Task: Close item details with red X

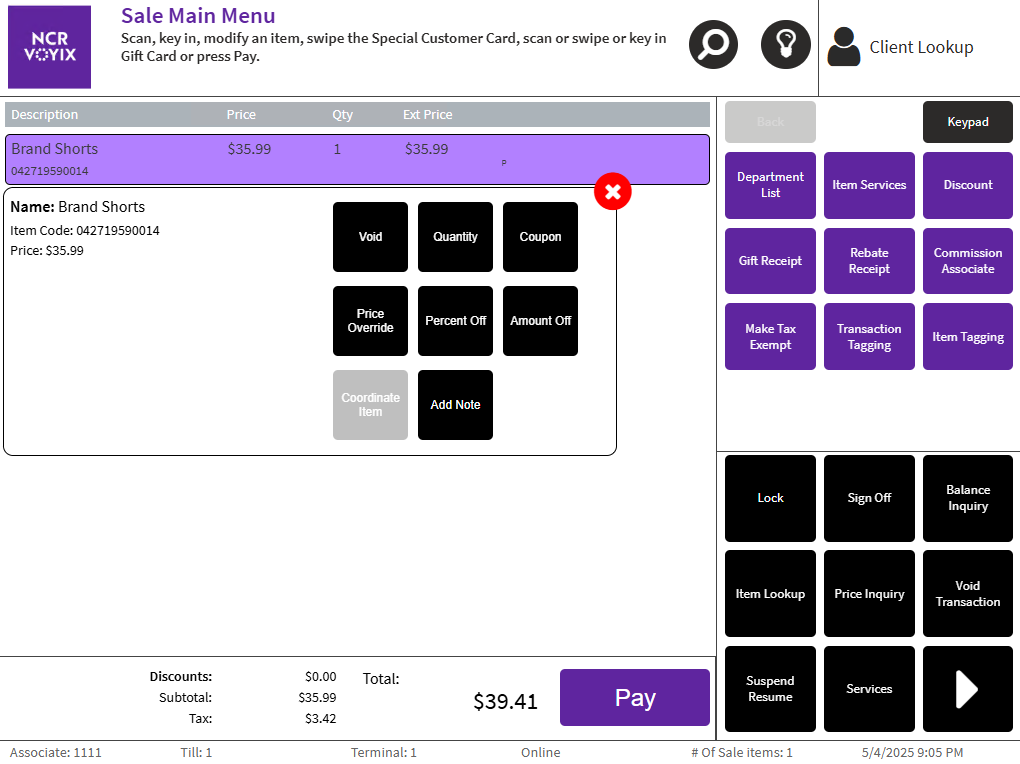Action: [x=613, y=191]
